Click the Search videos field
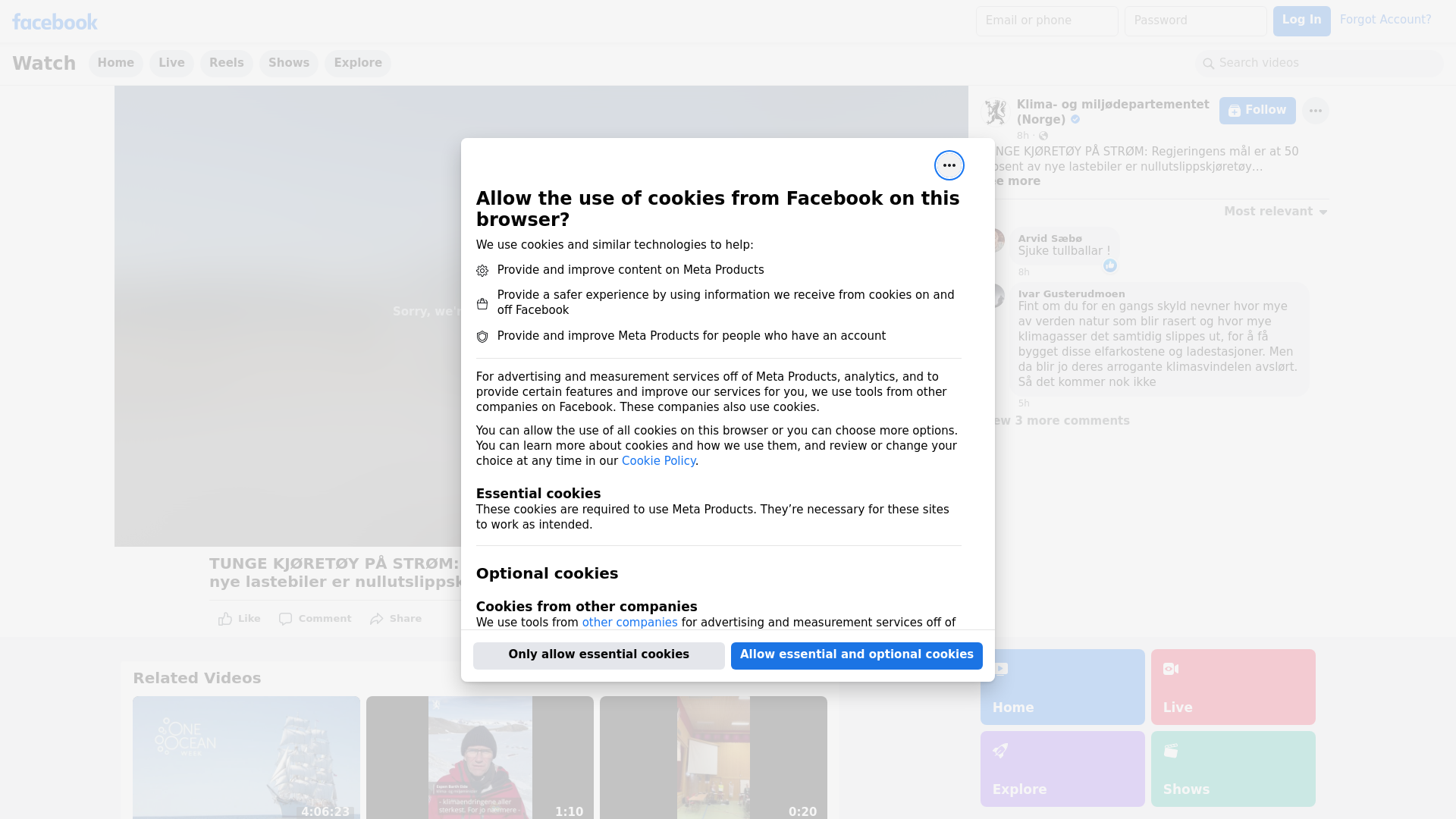1456x819 pixels. 1319,63
